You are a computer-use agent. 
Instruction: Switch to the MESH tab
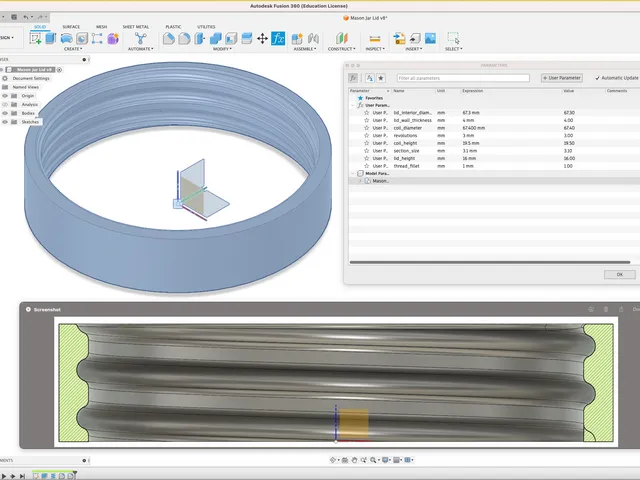point(101,27)
